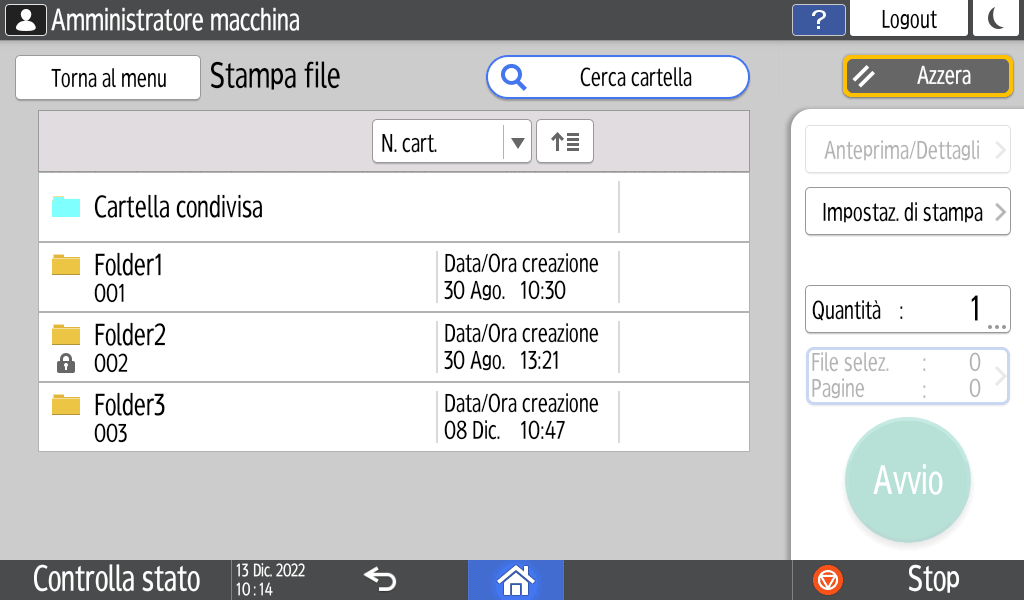Open the File selez. details panel
Viewport: 1024px width, 600px height.
point(907,376)
